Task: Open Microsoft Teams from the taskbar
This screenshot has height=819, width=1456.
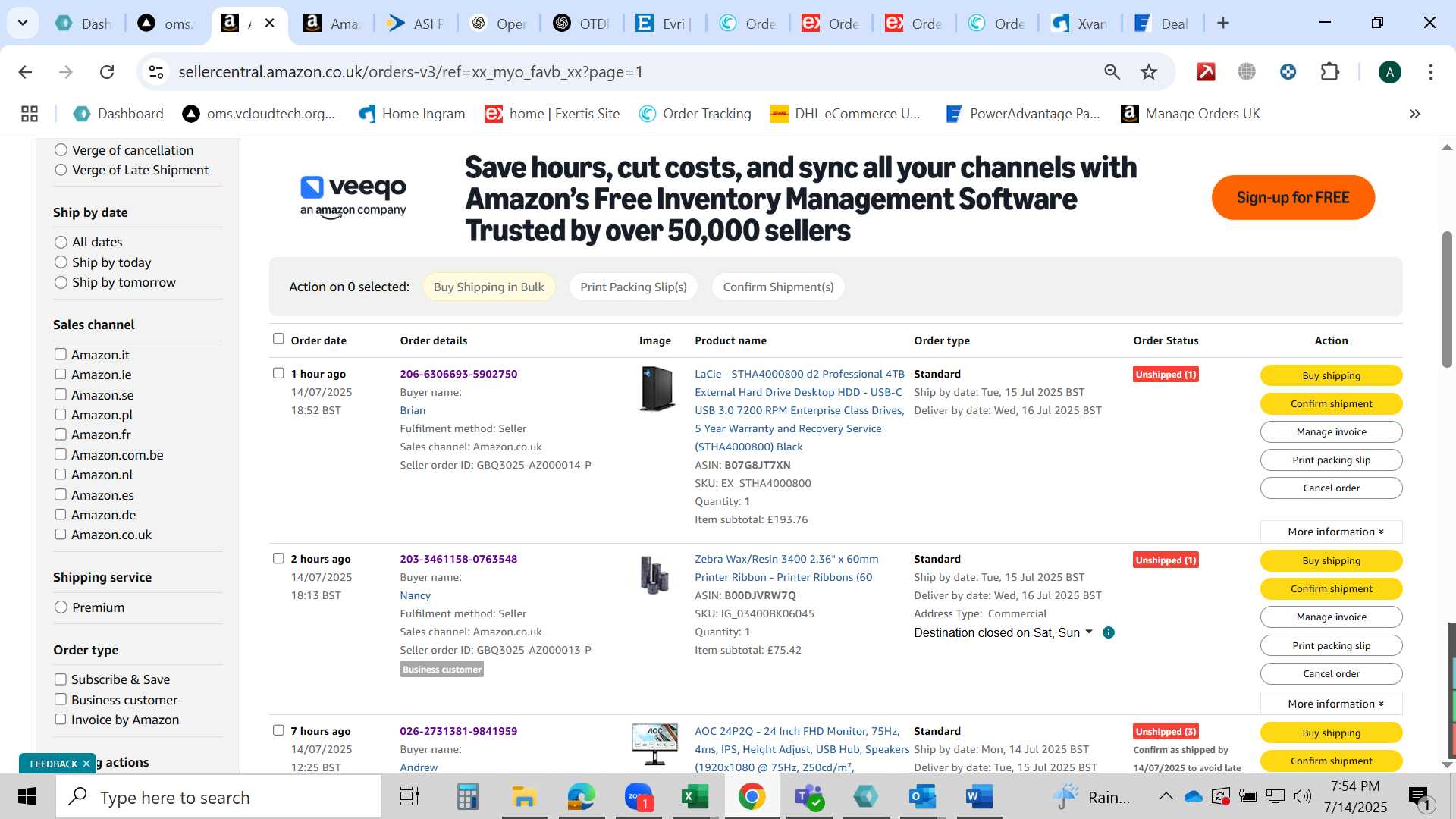Action: point(809,797)
